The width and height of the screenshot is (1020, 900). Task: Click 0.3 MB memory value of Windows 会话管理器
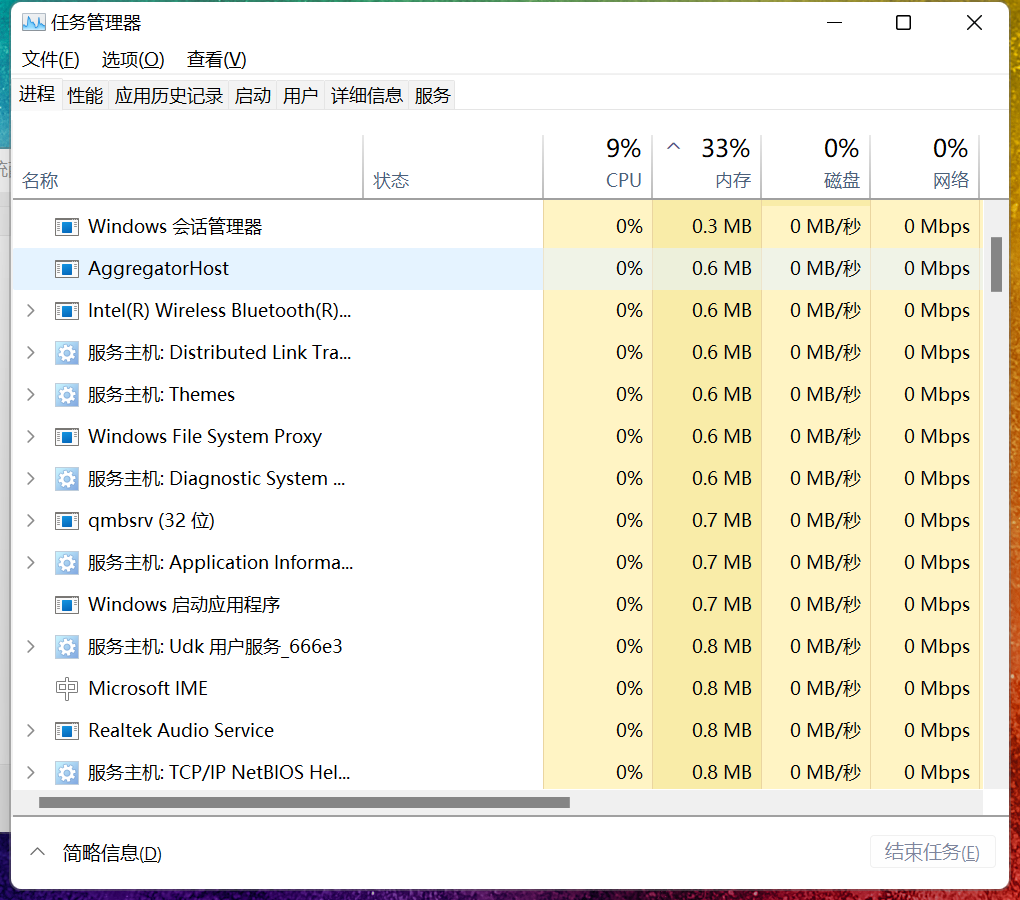[721, 227]
